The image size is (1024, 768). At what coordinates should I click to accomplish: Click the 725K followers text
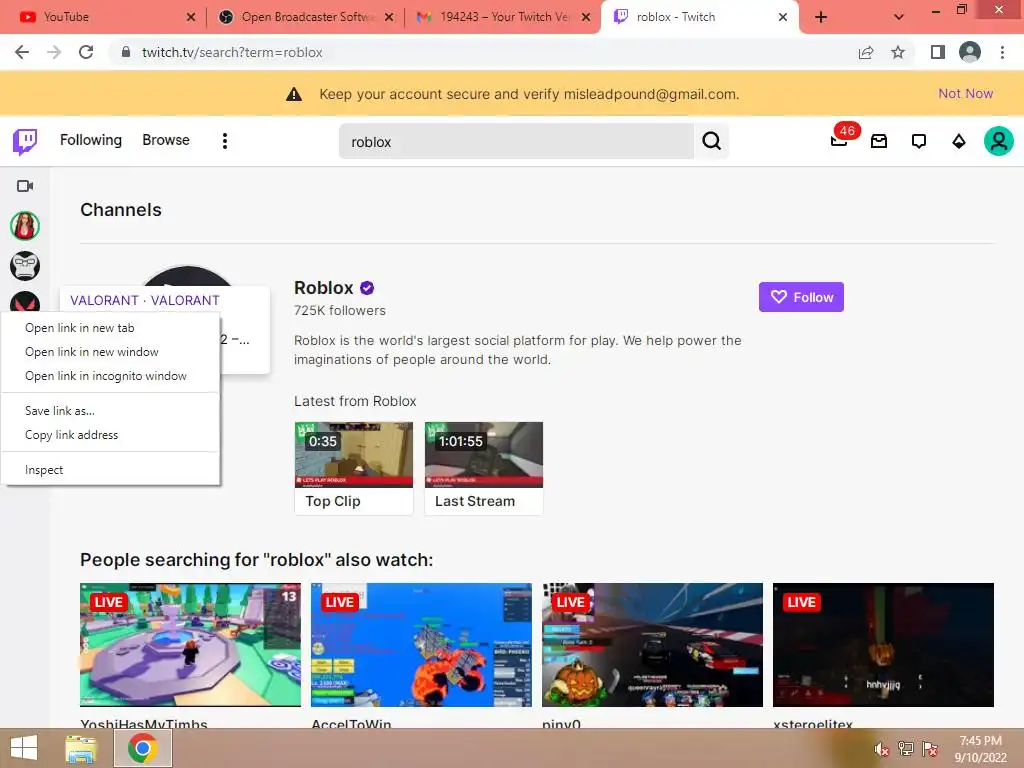(x=340, y=310)
